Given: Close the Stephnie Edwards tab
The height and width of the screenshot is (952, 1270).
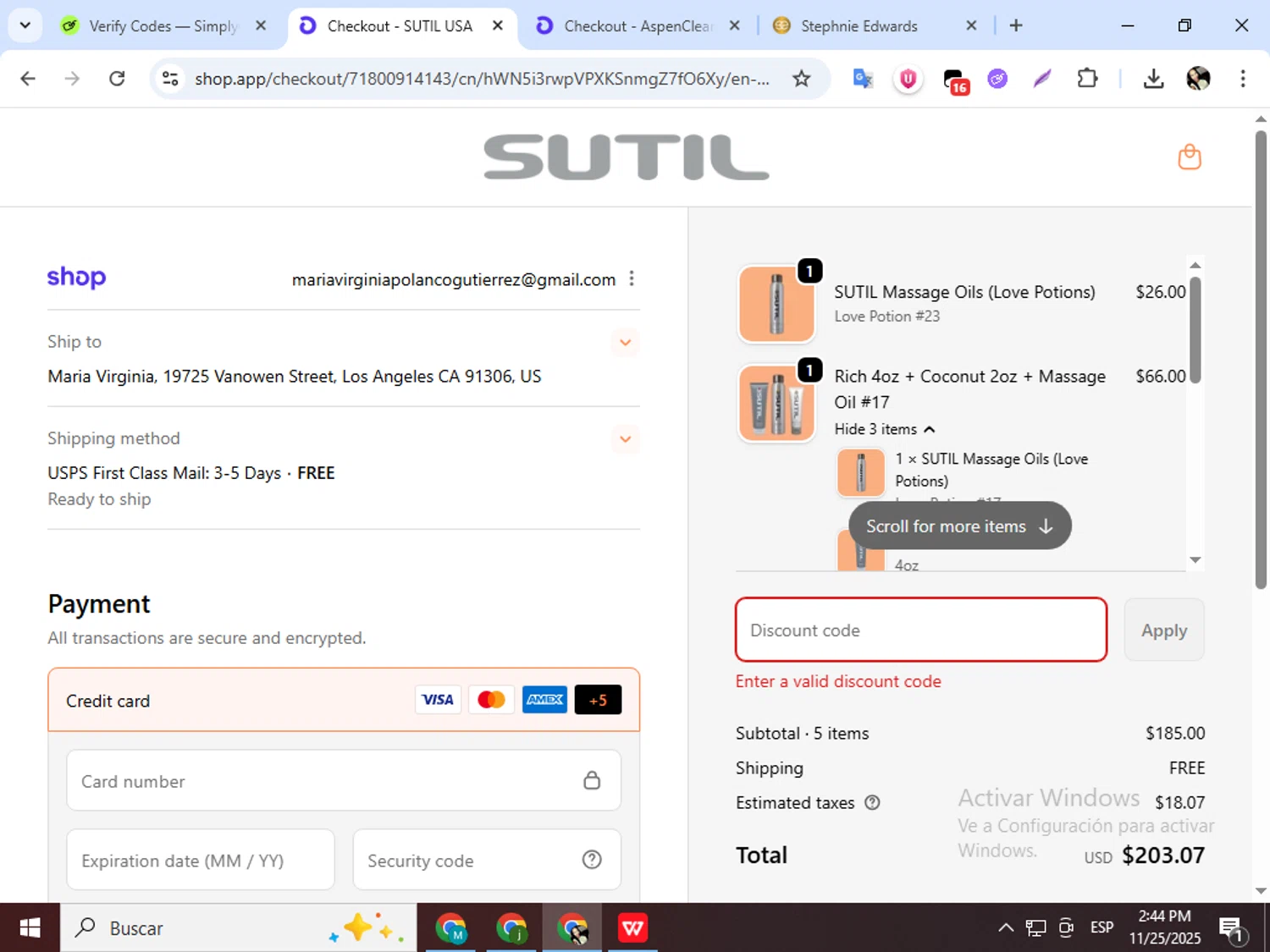Looking at the screenshot, I should tap(971, 25).
